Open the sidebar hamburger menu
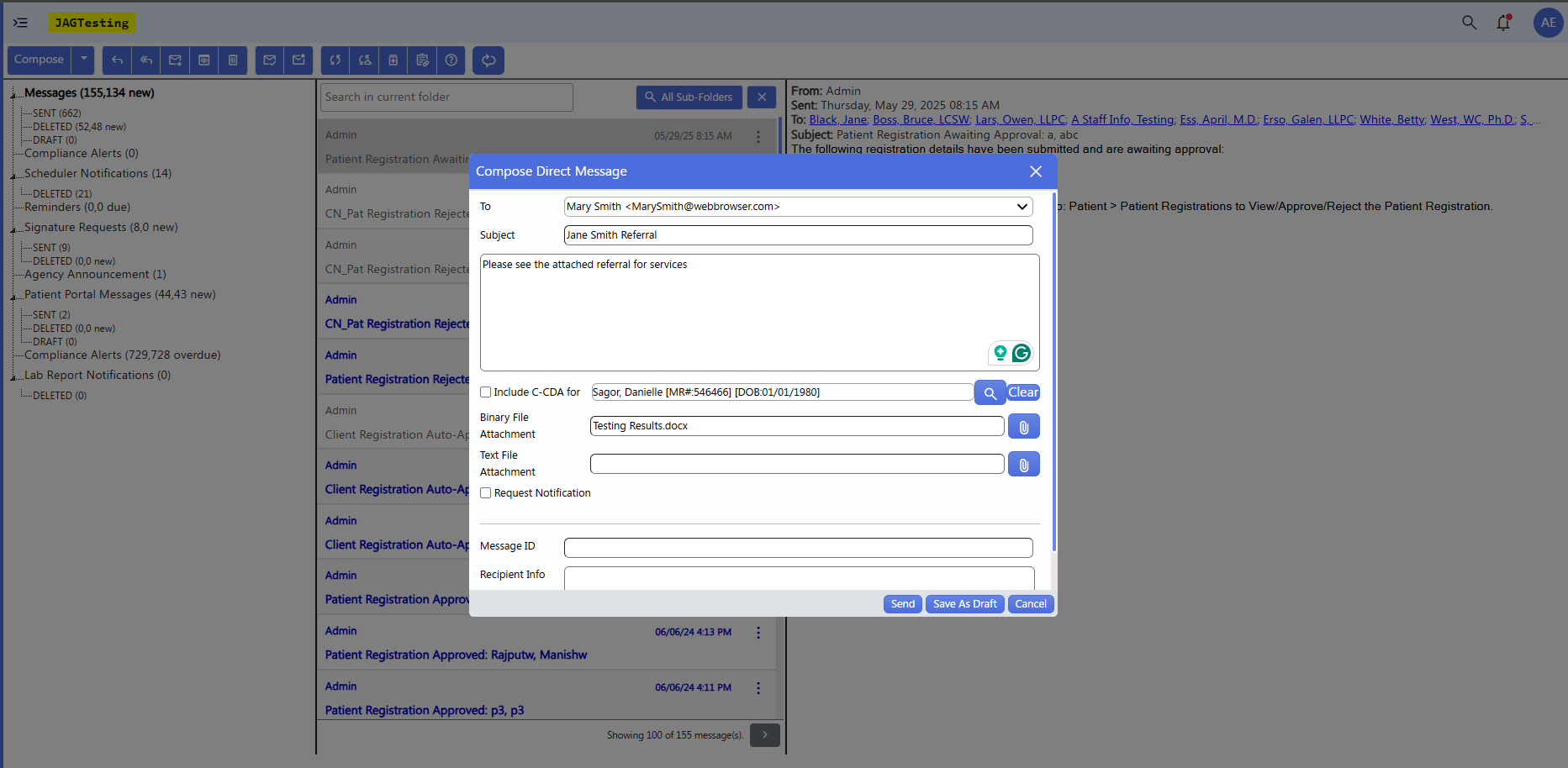Viewport: 1568px width, 768px height. tap(20, 23)
